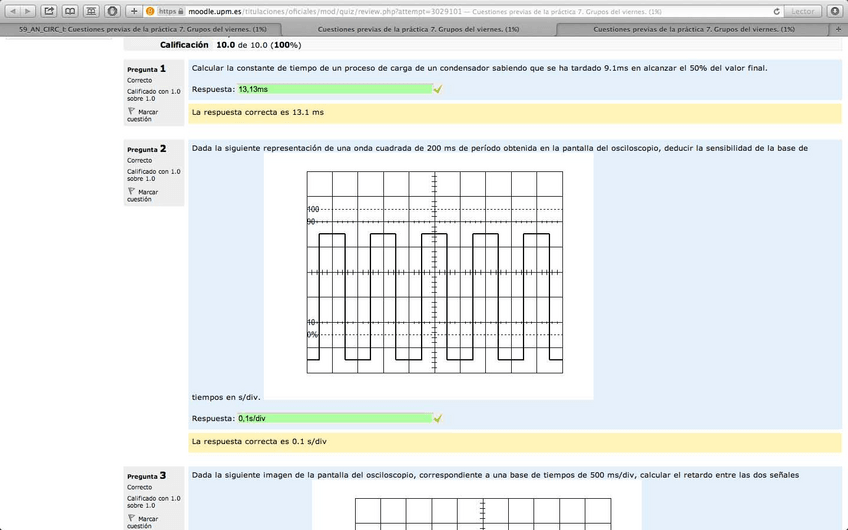This screenshot has width=848, height=530.
Task: Select the rightmost Cuestiones previas tab
Action: [x=695, y=29]
